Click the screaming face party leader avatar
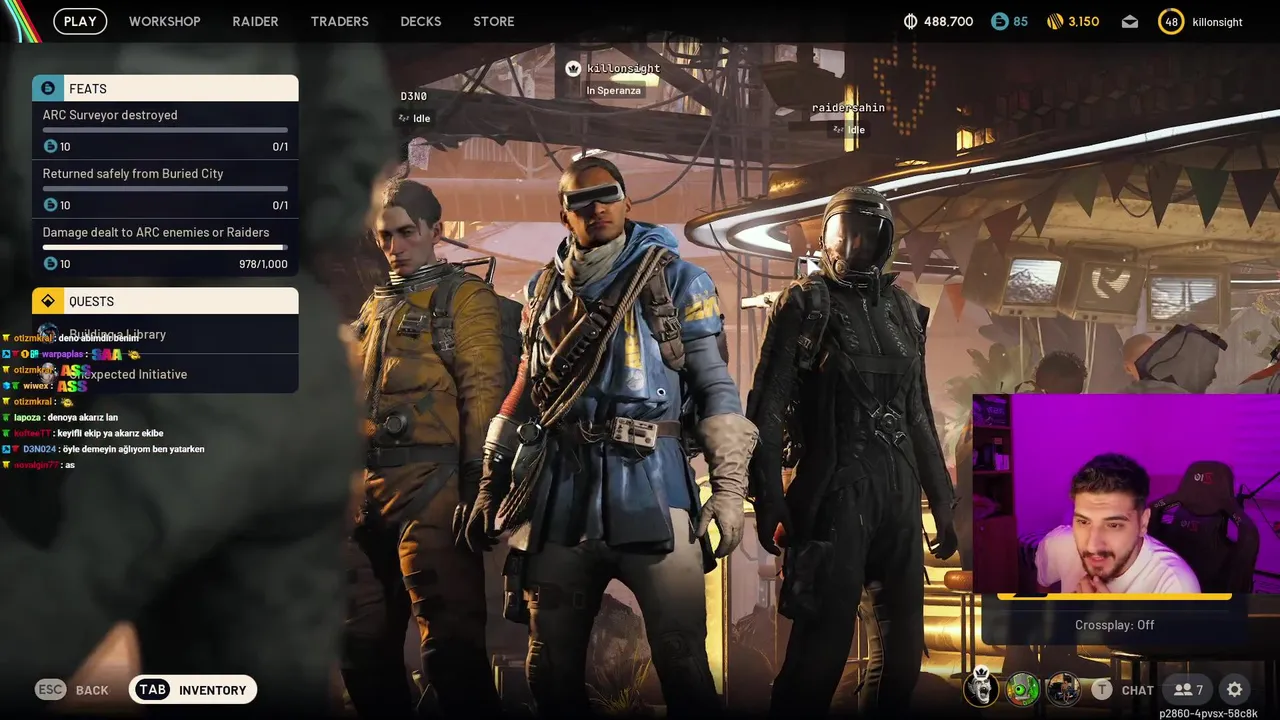The image size is (1280, 720). [982, 688]
